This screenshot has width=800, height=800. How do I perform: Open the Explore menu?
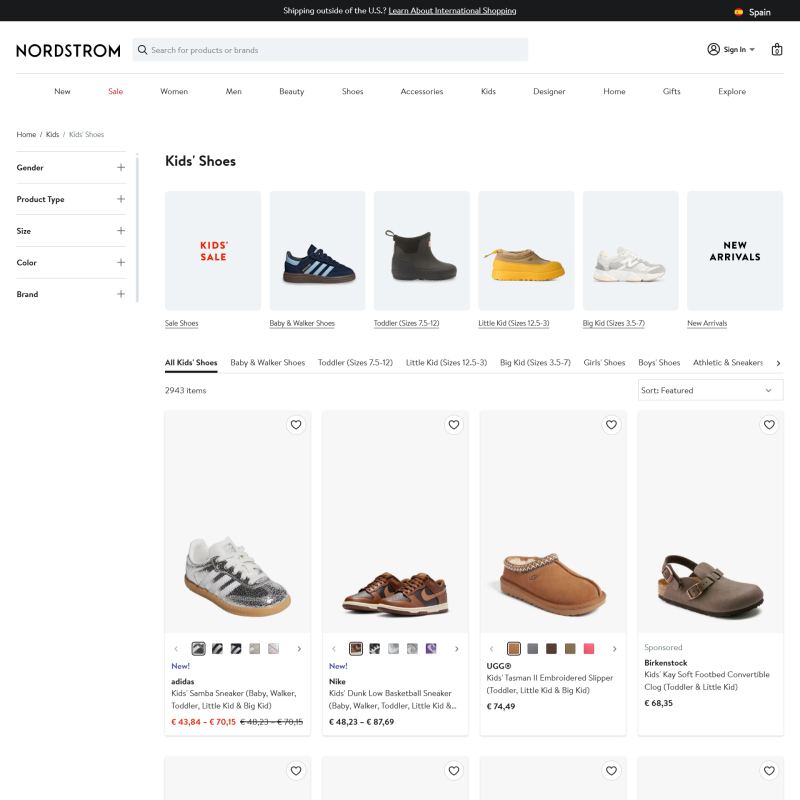(732, 91)
